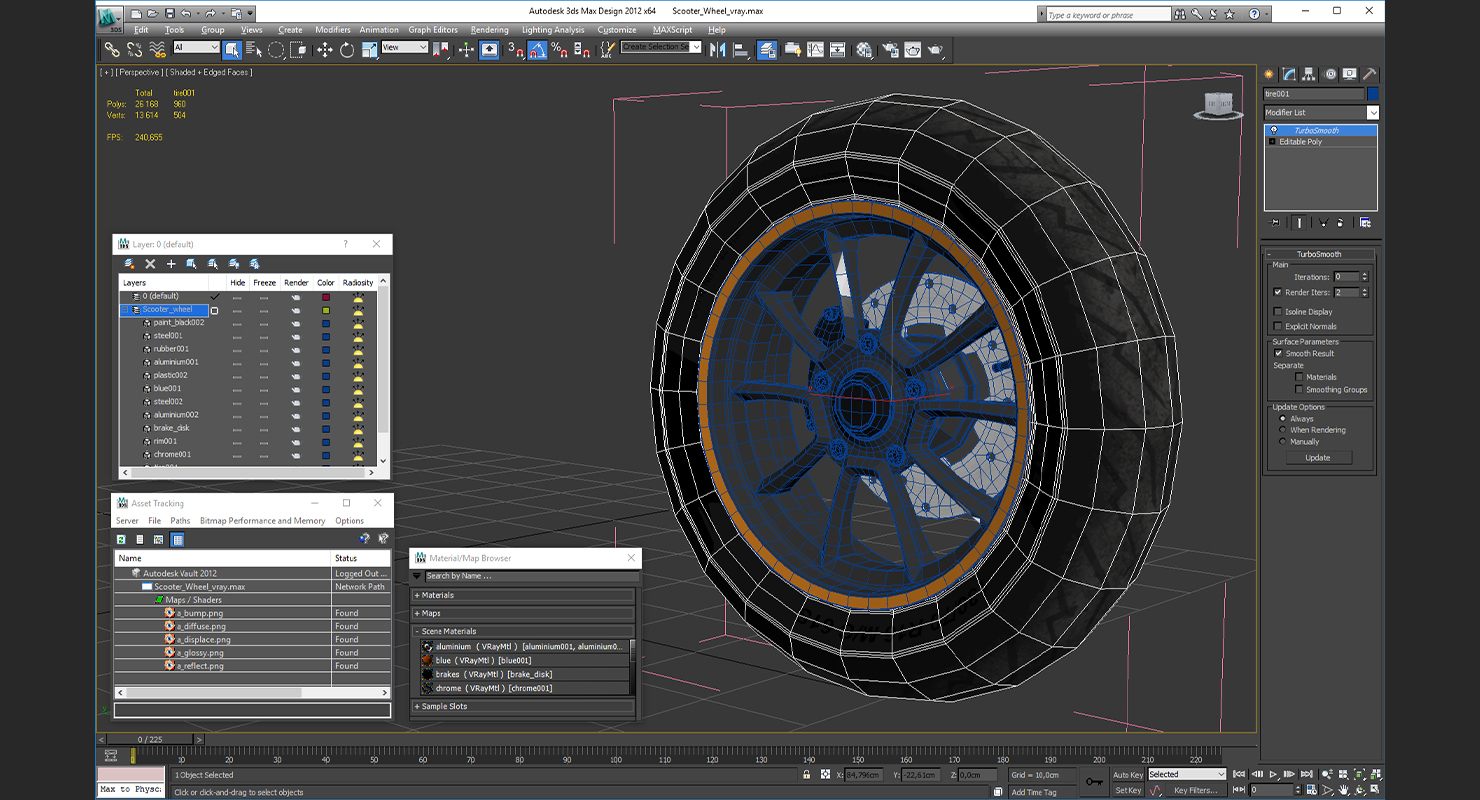Click the Align tool icon

pyautogui.click(x=741, y=50)
